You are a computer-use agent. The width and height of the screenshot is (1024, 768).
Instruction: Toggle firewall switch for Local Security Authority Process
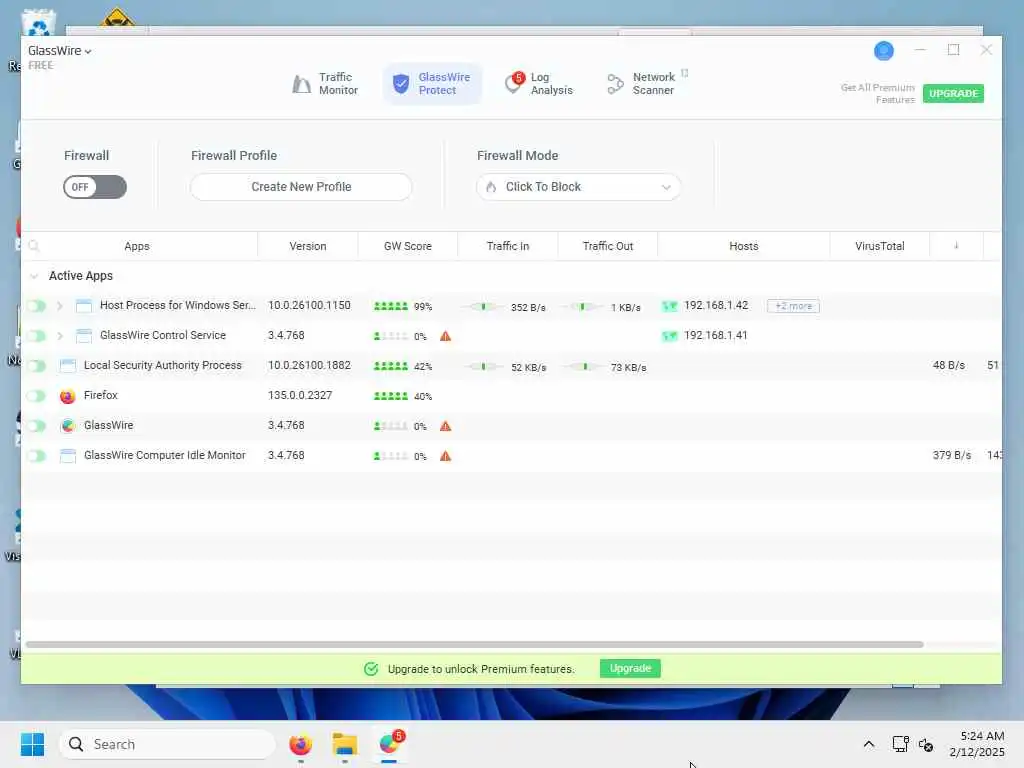(x=37, y=366)
